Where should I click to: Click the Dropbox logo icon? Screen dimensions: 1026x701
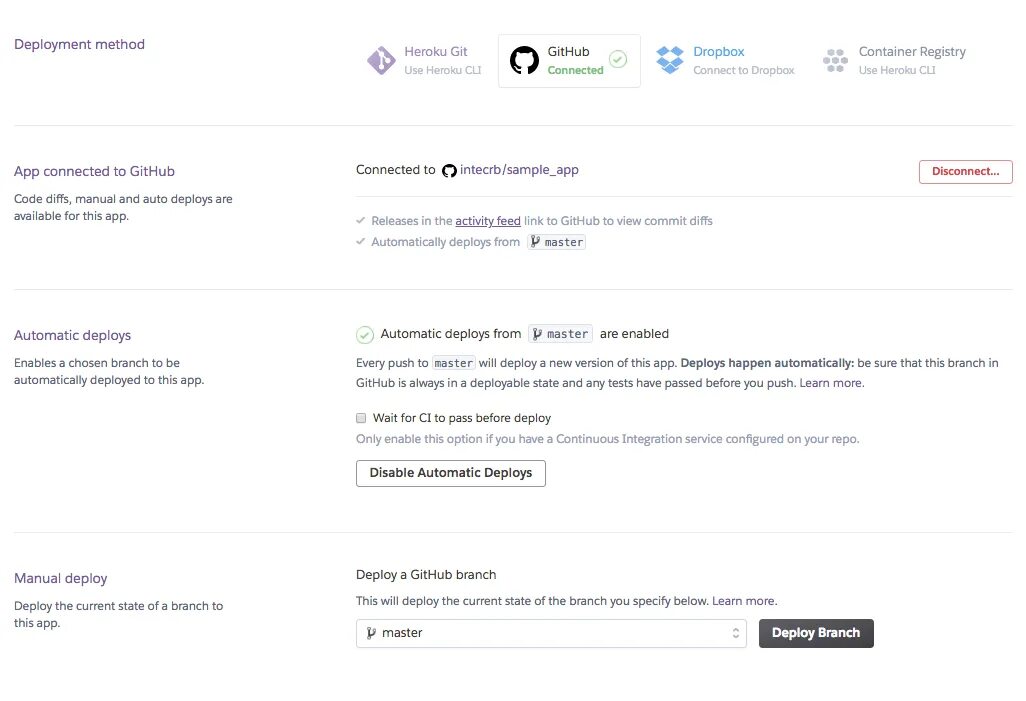tap(669, 61)
